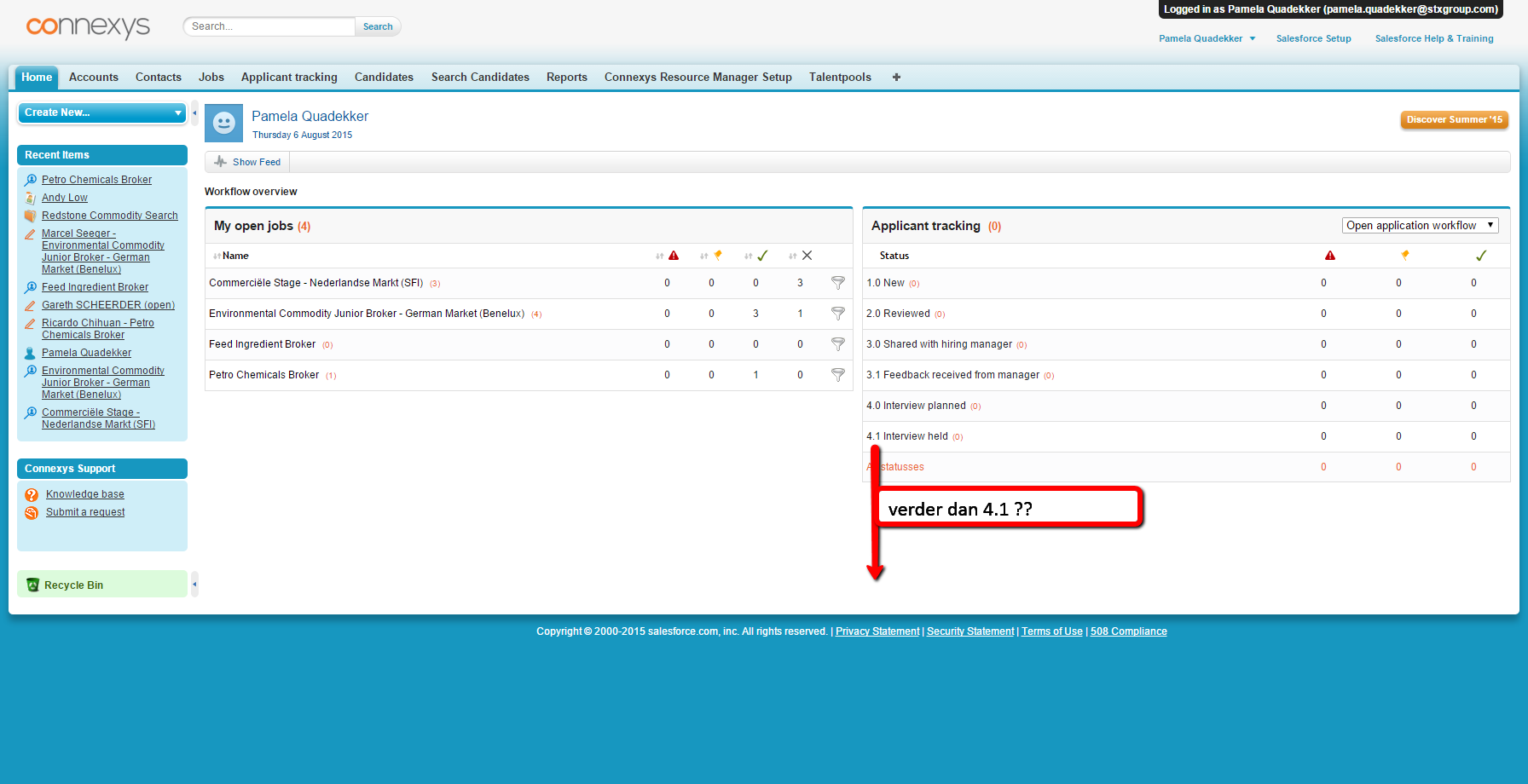
Task: Select the 4.1 Interview held status row
Action: [1186, 436]
